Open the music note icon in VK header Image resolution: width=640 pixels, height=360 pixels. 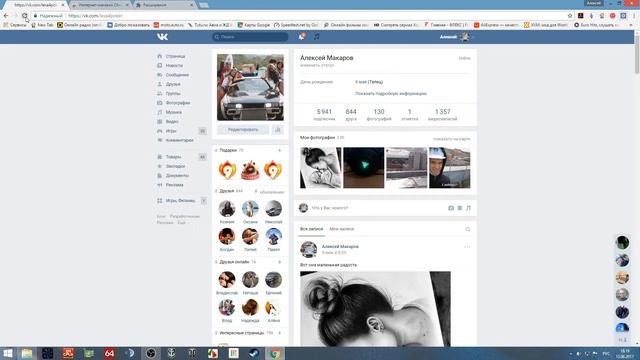316,37
